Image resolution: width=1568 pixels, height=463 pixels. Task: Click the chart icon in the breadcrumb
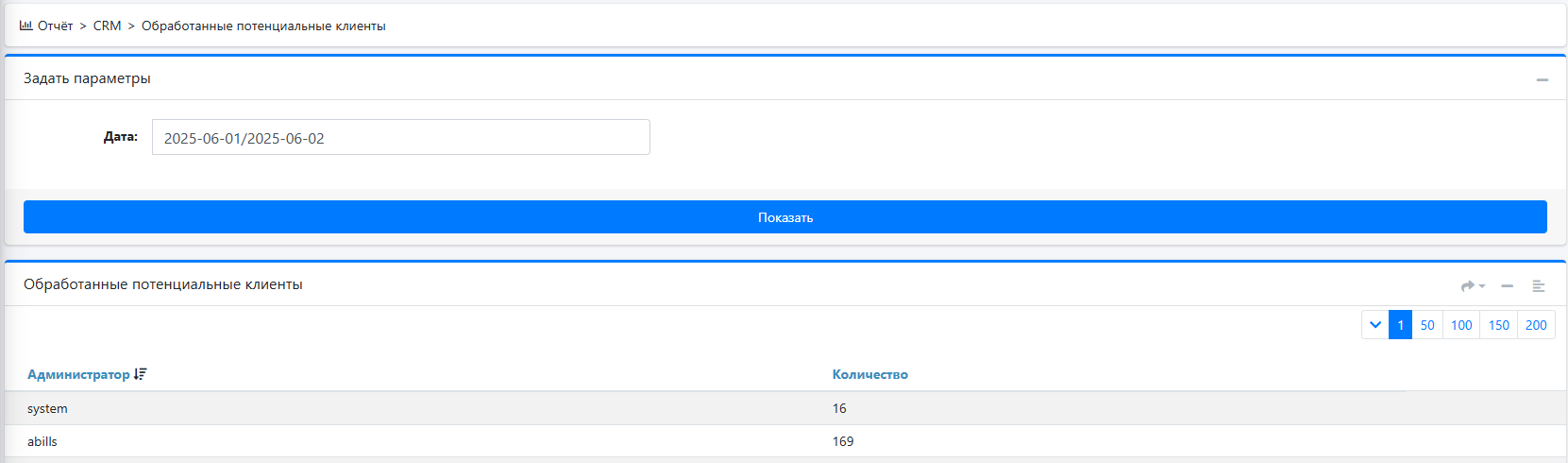click(25, 26)
